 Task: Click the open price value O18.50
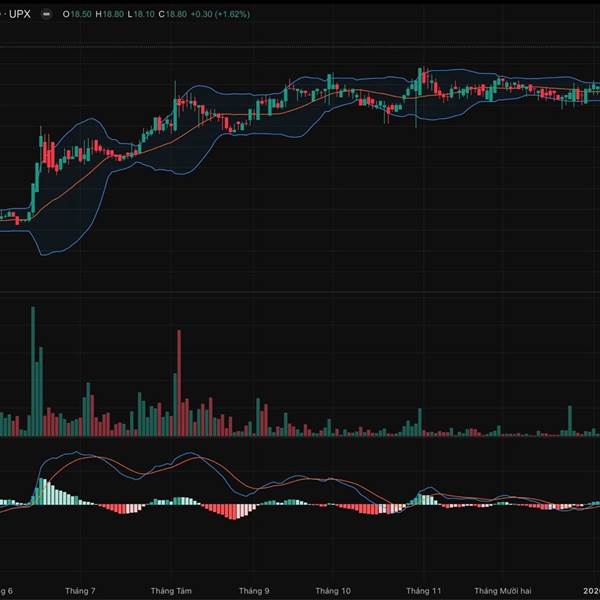click(x=80, y=15)
